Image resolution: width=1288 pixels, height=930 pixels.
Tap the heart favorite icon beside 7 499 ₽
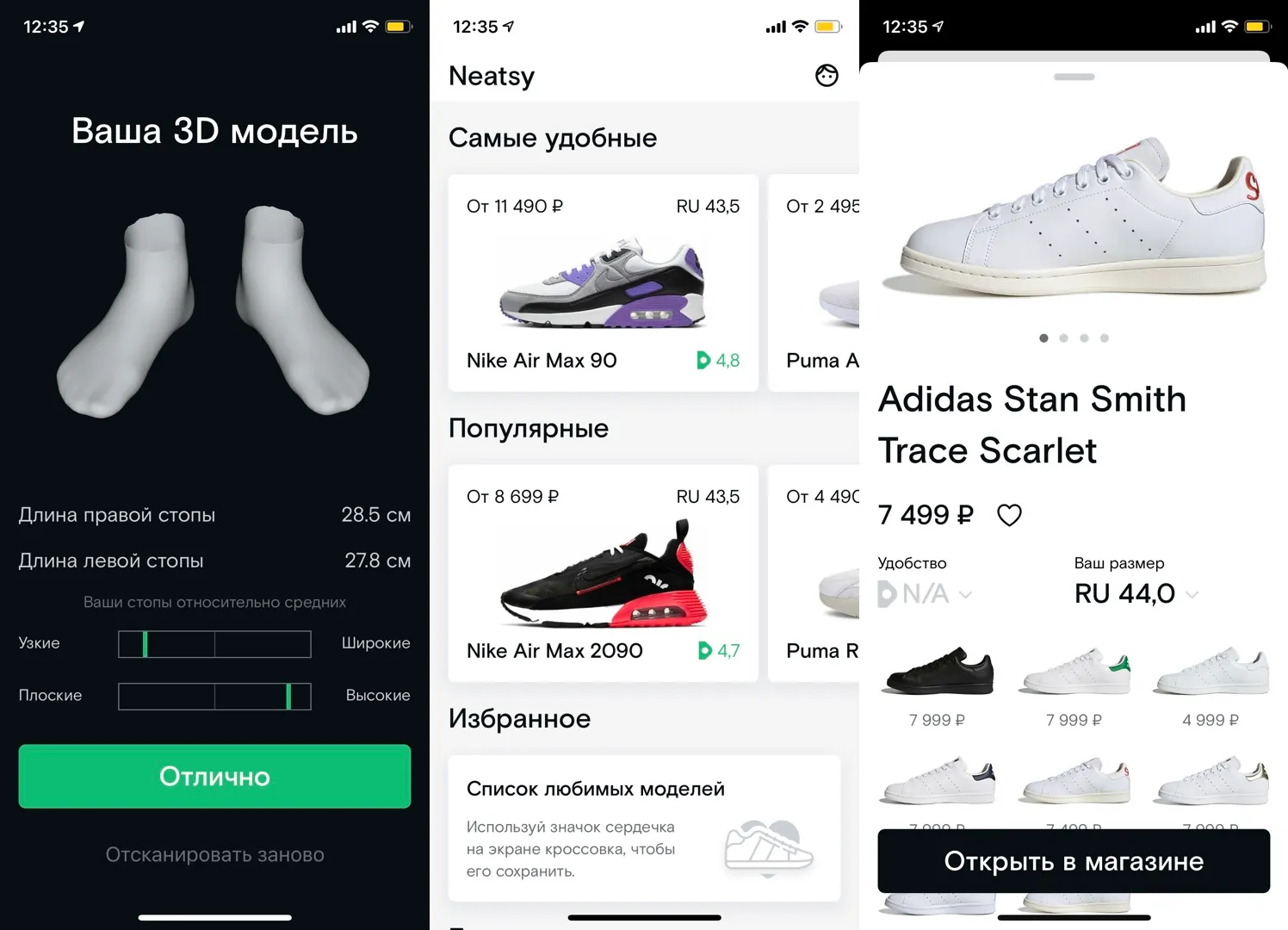pyautogui.click(x=1009, y=515)
